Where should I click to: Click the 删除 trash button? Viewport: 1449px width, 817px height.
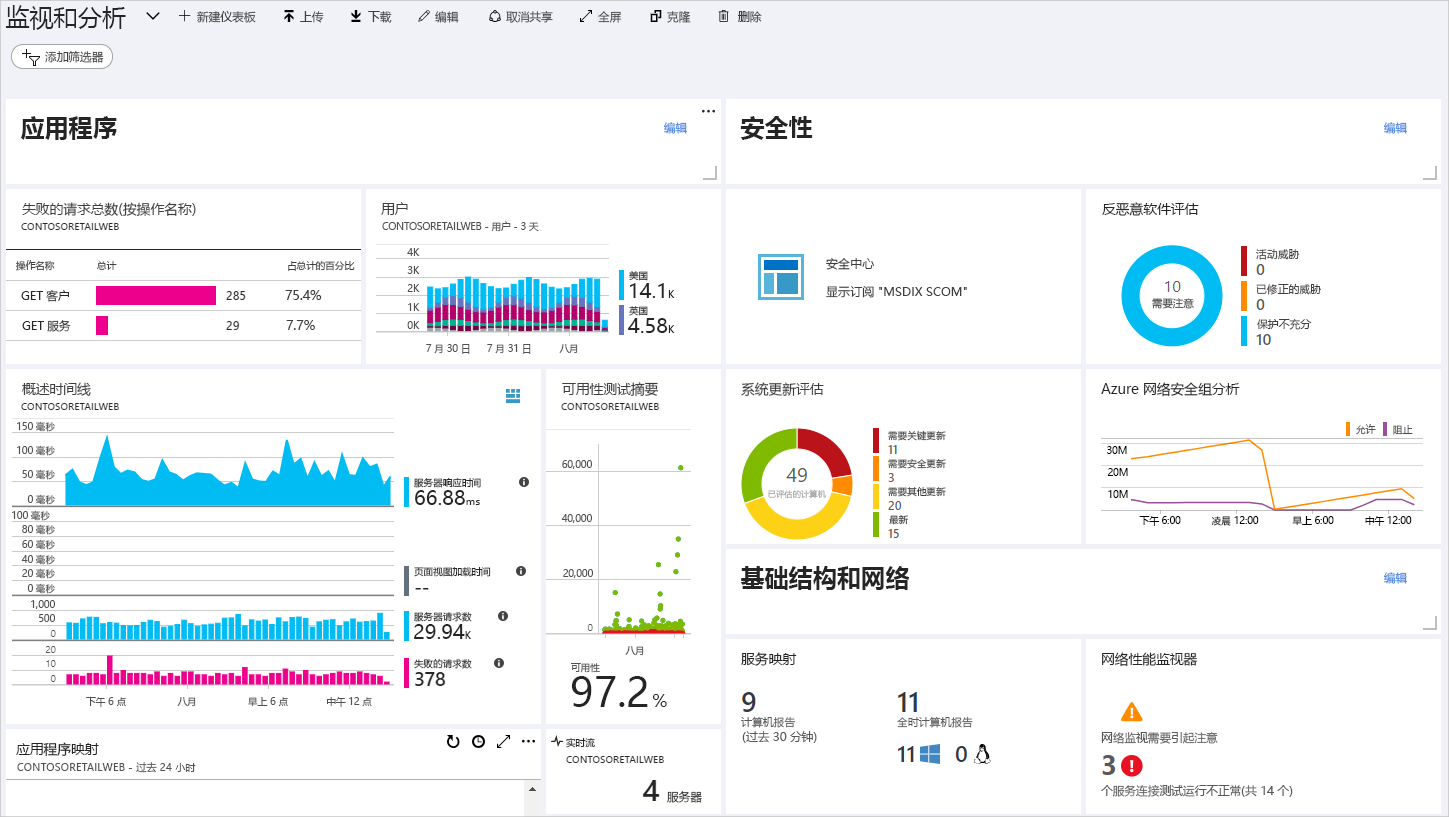(739, 17)
